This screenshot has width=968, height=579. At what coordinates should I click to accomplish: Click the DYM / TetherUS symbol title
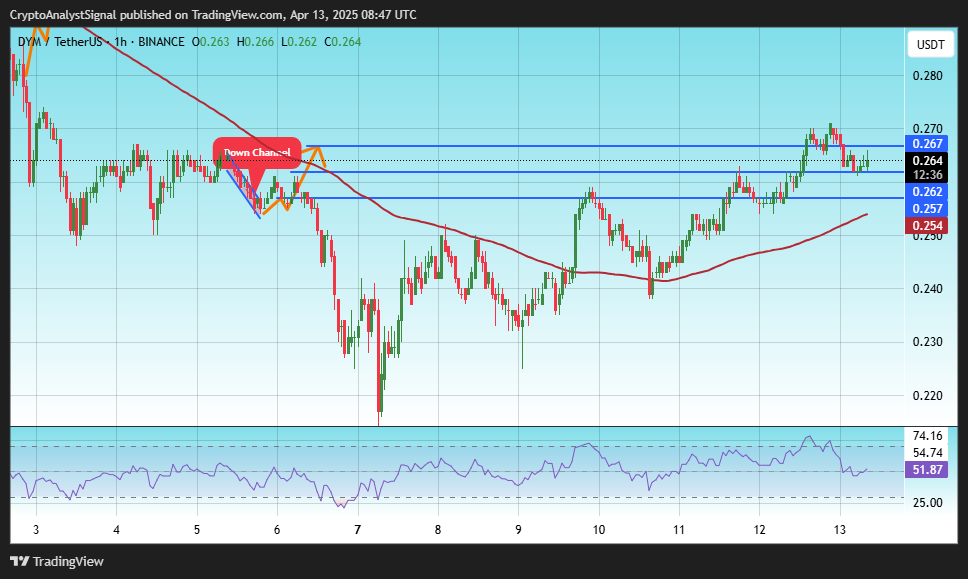coord(60,42)
